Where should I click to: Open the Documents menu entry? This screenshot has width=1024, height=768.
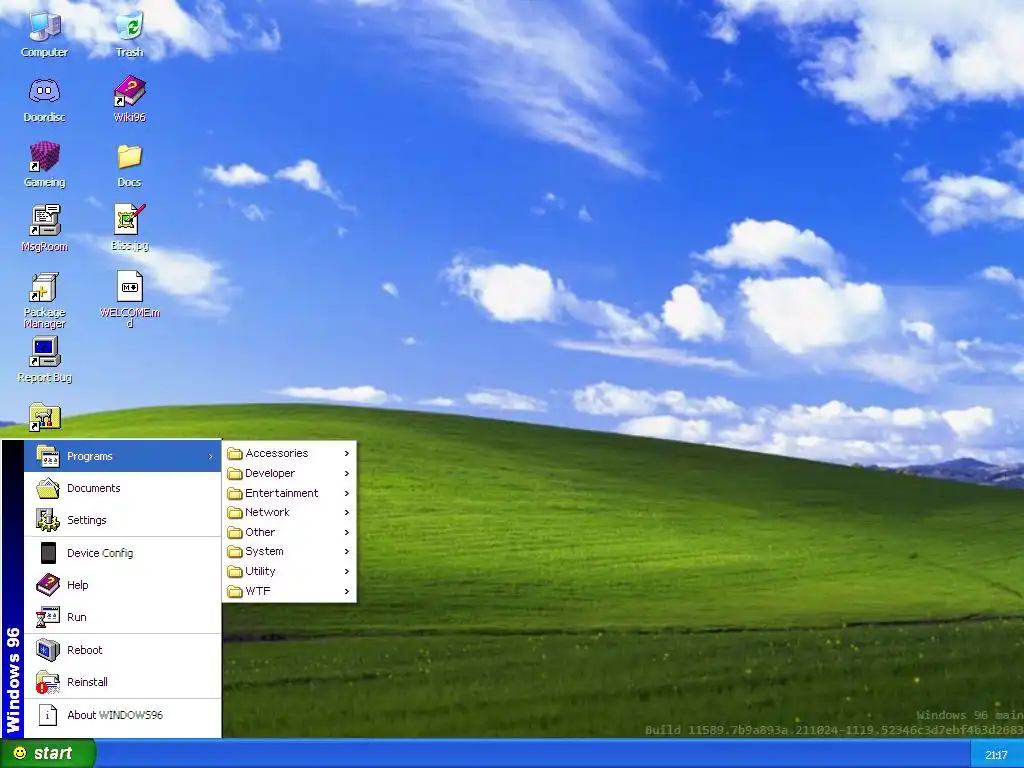pyautogui.click(x=123, y=488)
